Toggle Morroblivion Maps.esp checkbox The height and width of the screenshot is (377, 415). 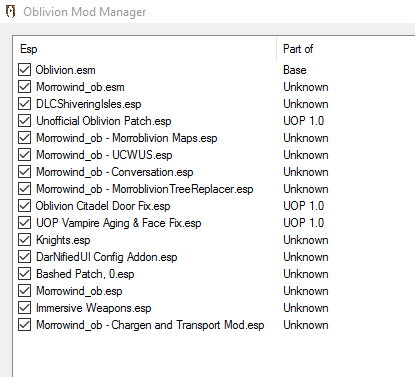tap(24, 138)
